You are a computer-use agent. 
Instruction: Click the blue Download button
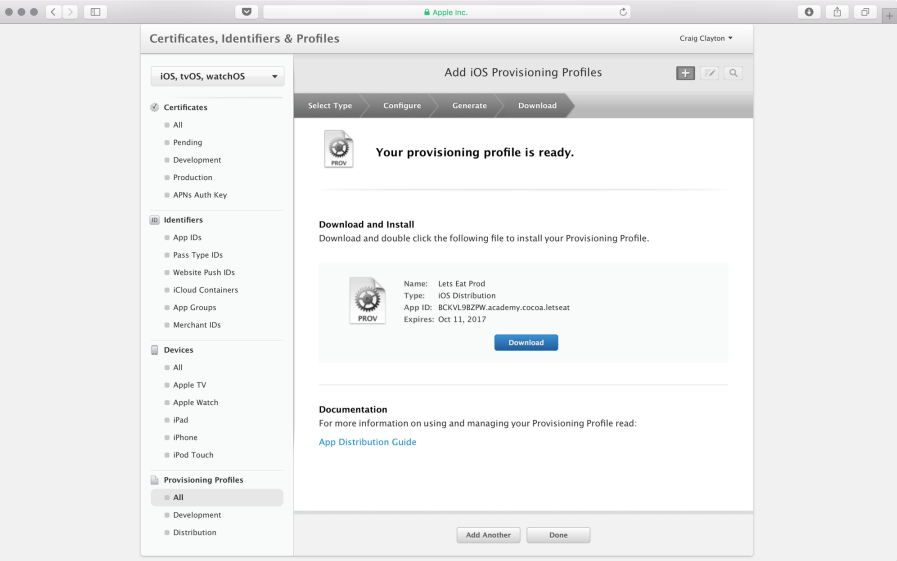tap(526, 343)
